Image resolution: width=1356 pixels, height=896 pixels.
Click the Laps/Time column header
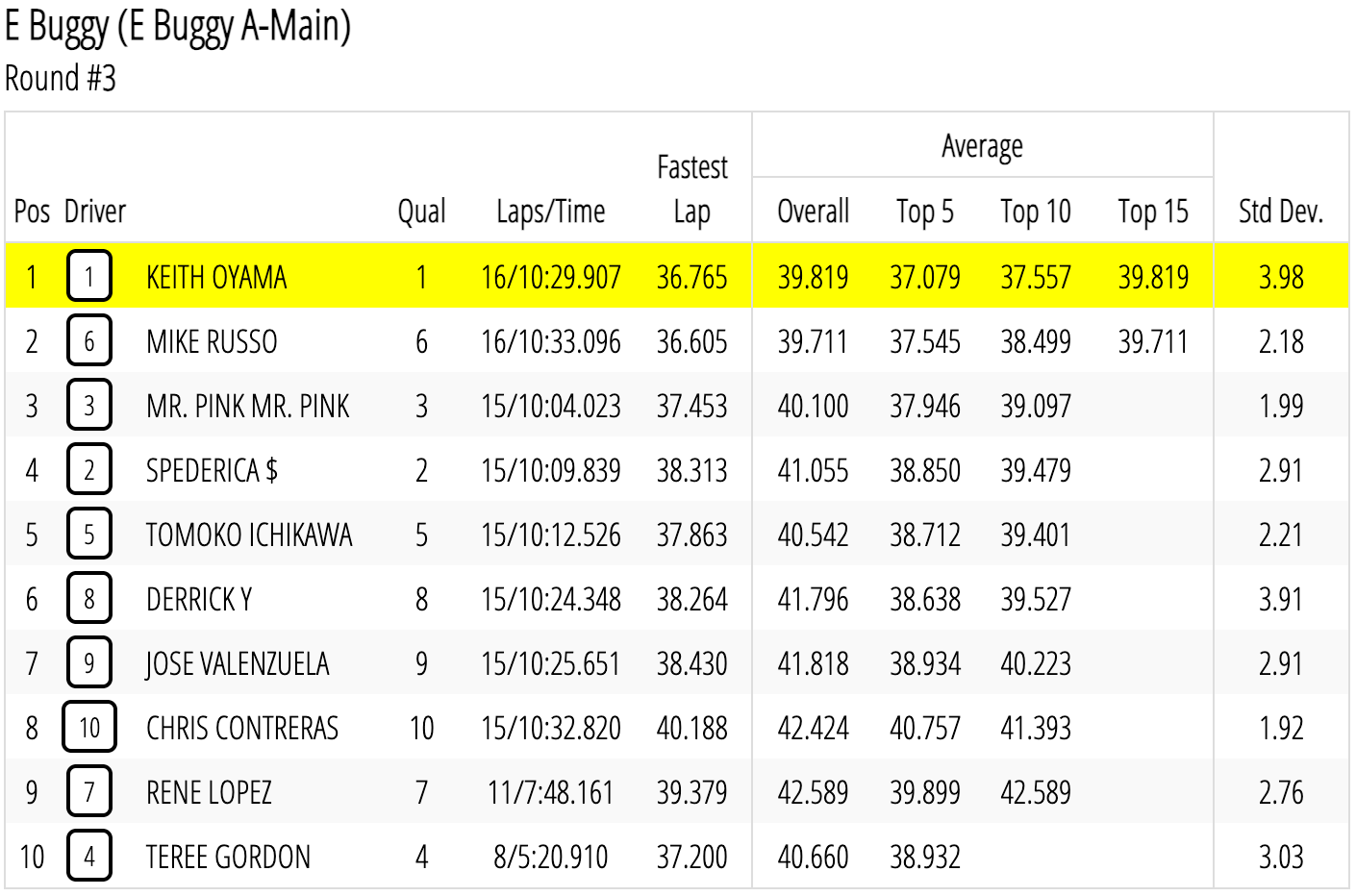[x=551, y=212]
